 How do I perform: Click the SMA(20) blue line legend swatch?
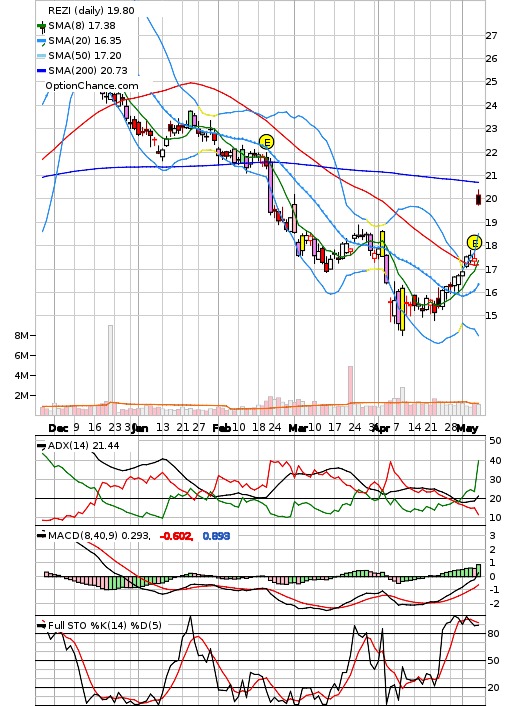(x=42, y=42)
